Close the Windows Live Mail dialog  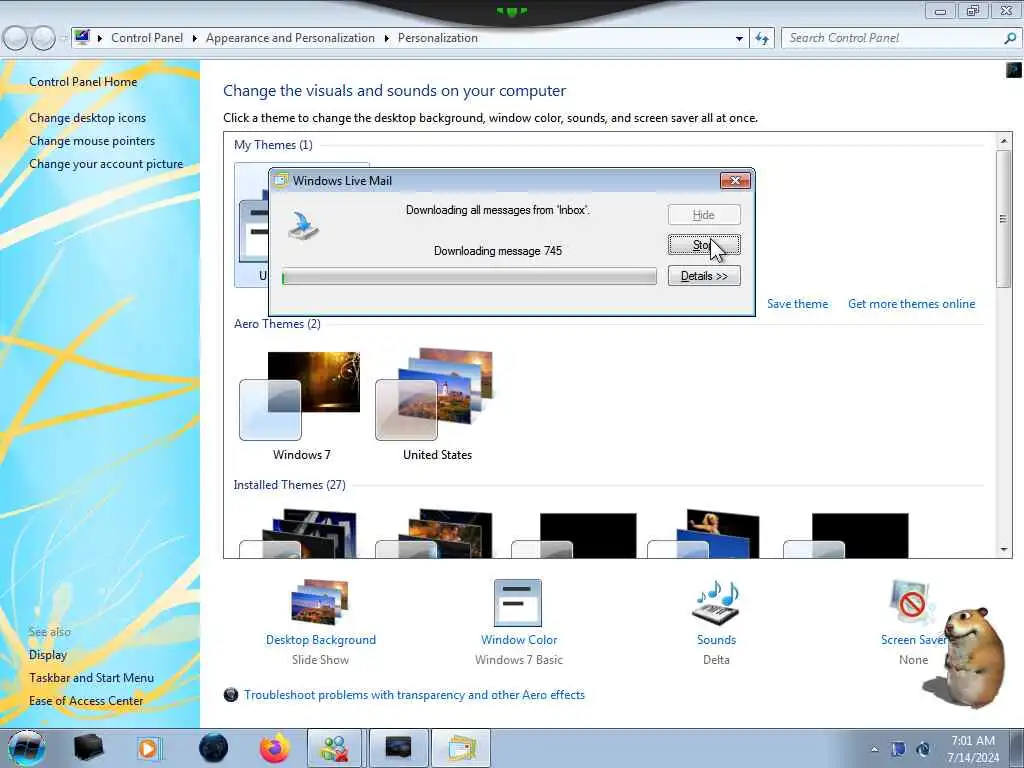point(735,180)
